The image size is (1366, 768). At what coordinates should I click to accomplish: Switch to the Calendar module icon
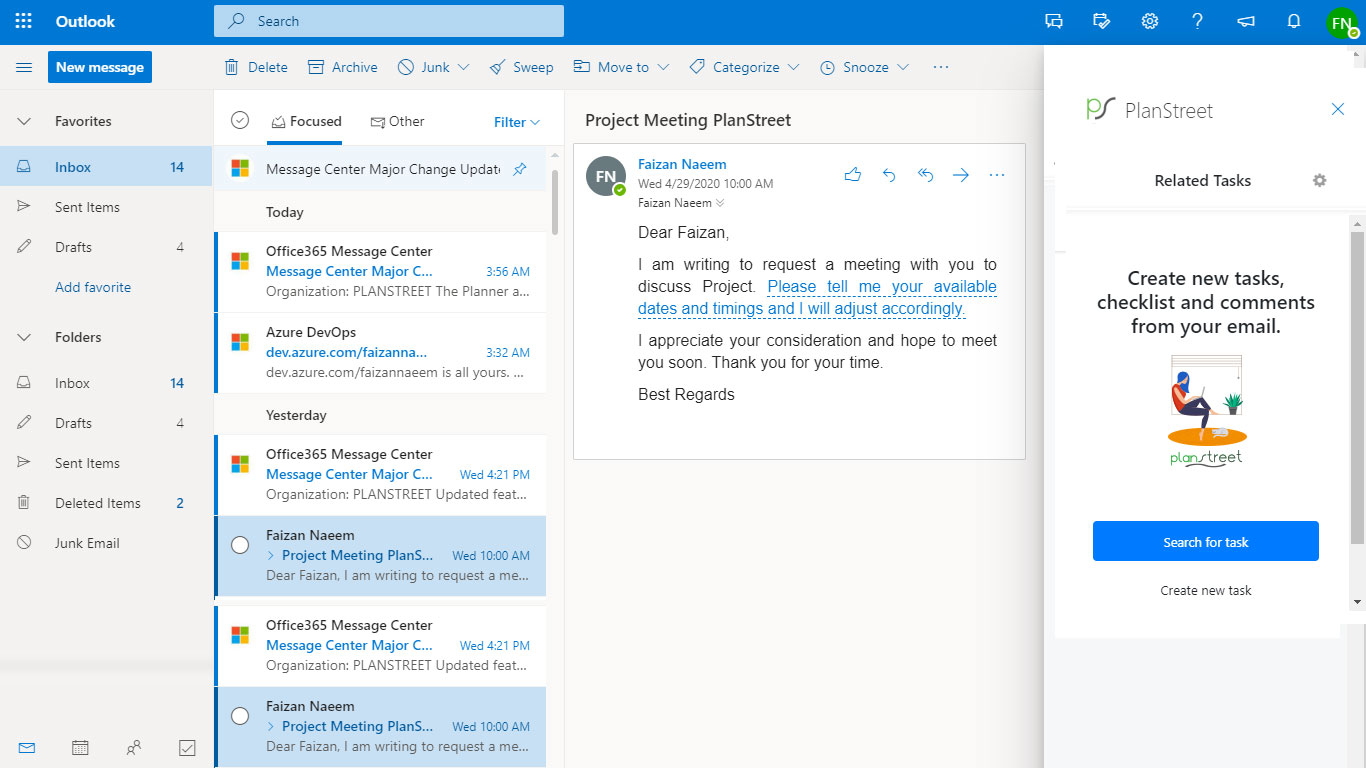click(x=80, y=747)
